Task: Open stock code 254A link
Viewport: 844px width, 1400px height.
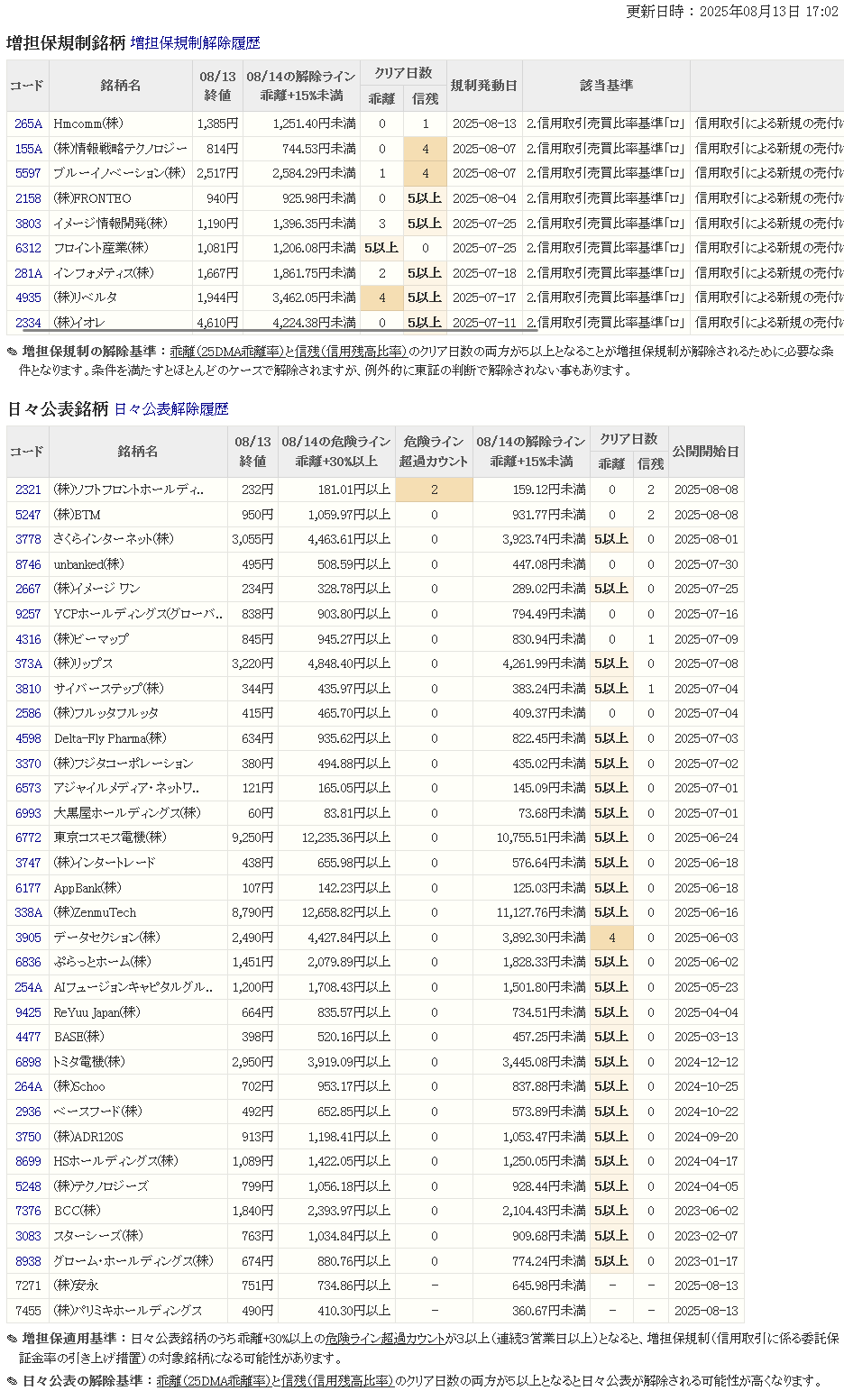Action: pyautogui.click(x=28, y=987)
